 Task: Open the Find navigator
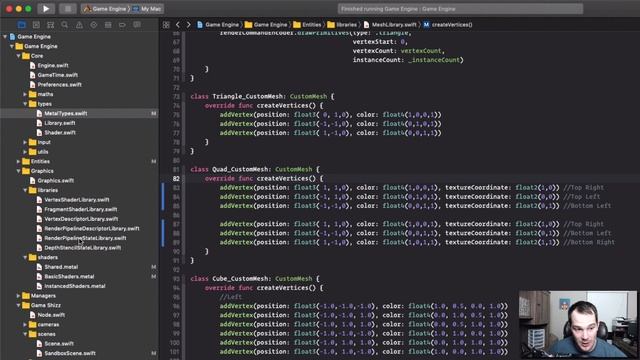click(64, 25)
